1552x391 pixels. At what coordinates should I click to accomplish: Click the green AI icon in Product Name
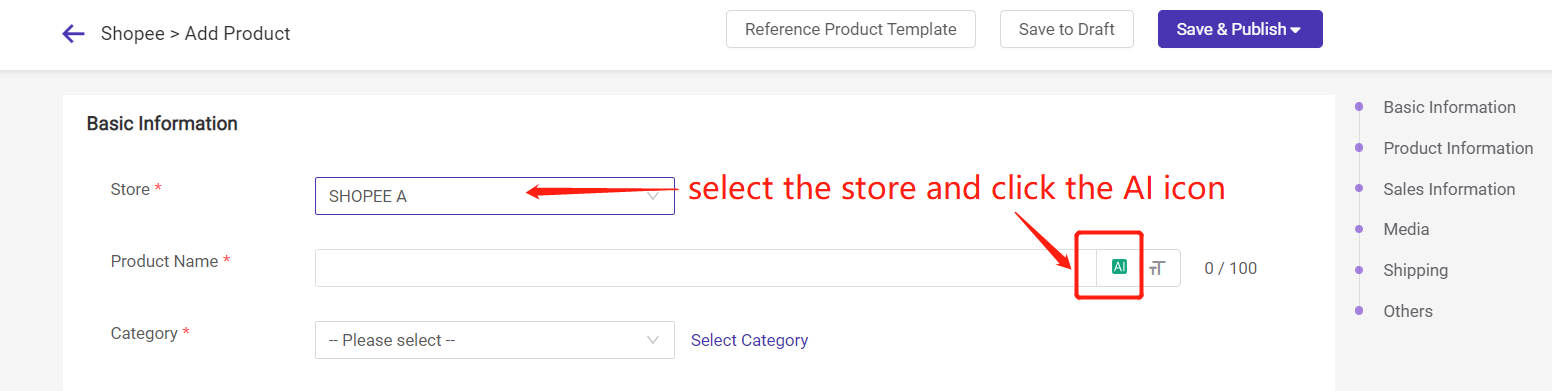pos(1119,267)
